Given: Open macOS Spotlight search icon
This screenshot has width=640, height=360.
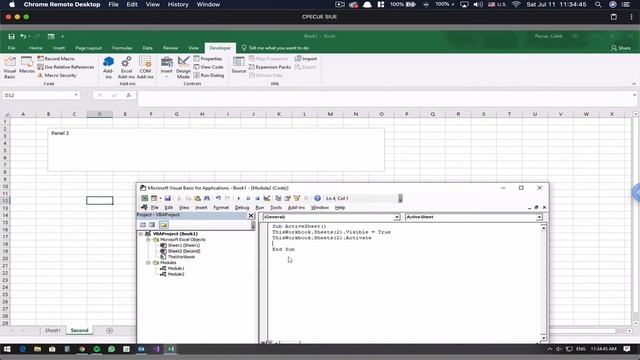Looking at the screenshot, I should [x=598, y=4].
